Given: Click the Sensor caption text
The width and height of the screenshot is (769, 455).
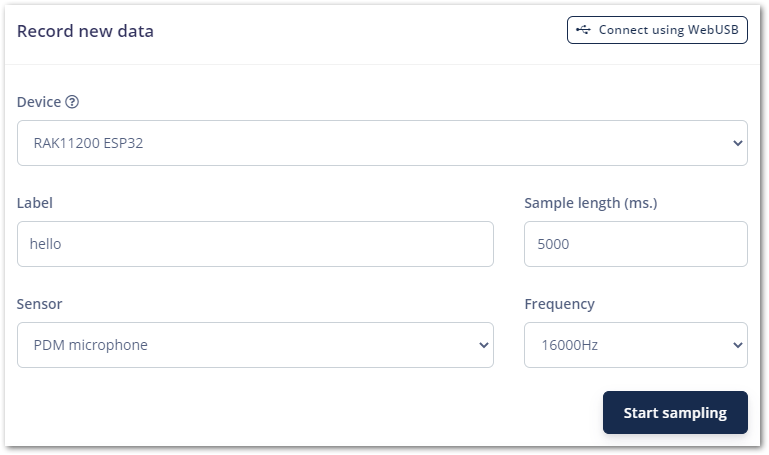Looking at the screenshot, I should coord(40,304).
